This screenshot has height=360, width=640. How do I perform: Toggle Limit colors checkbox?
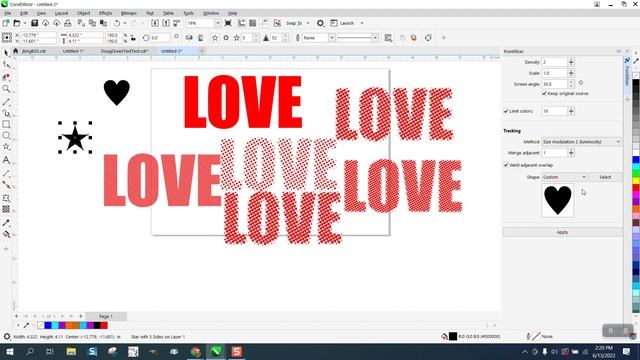pyautogui.click(x=506, y=111)
